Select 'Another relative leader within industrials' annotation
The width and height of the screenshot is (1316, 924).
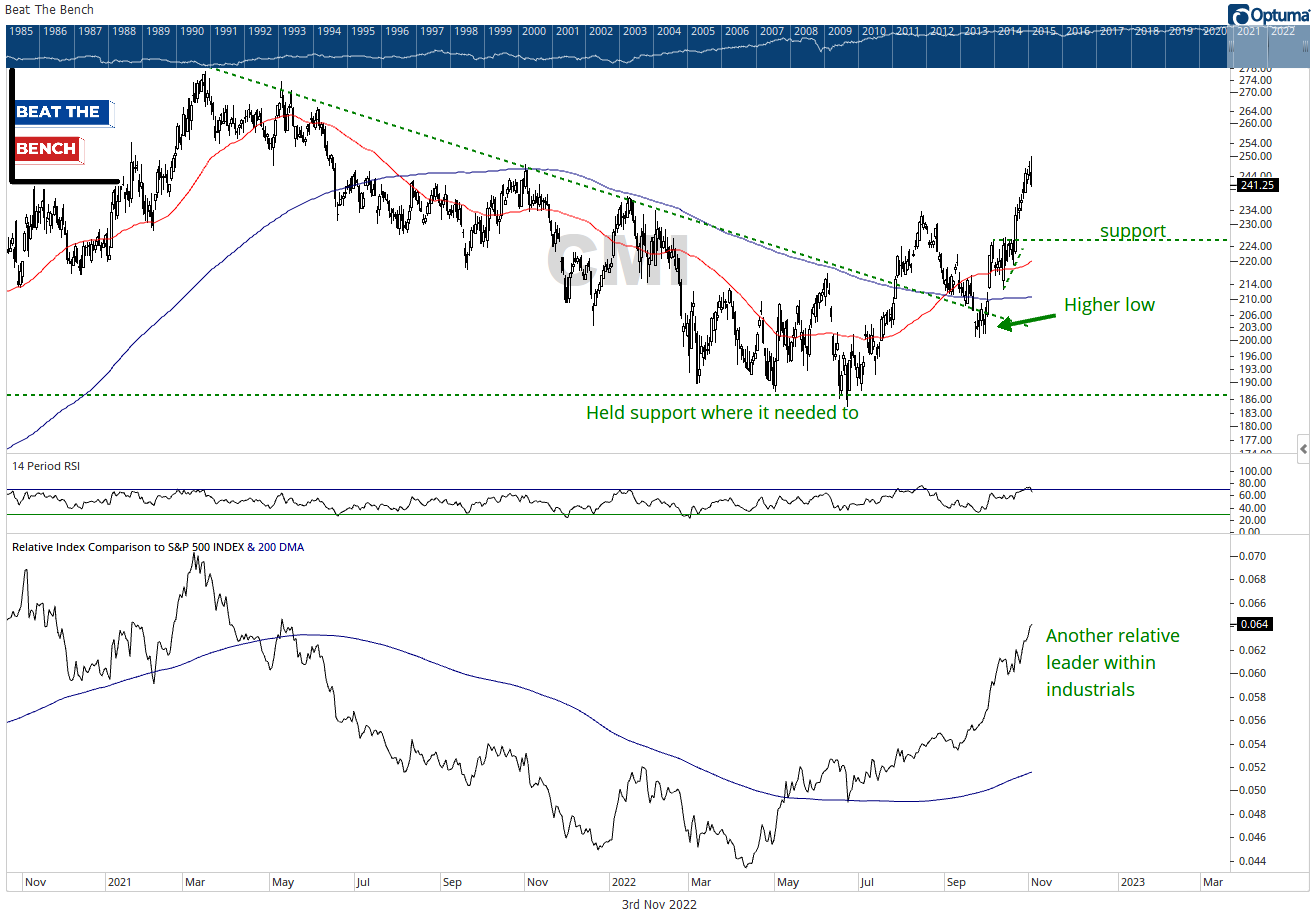pyautogui.click(x=1113, y=663)
